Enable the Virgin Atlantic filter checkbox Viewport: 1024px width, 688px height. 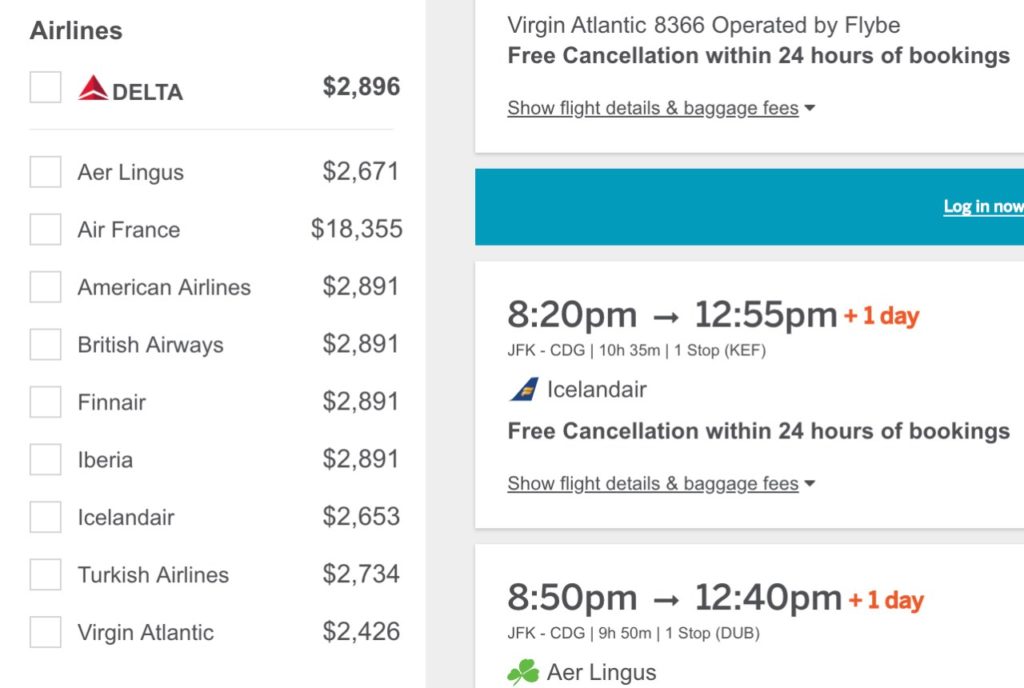pos(44,632)
